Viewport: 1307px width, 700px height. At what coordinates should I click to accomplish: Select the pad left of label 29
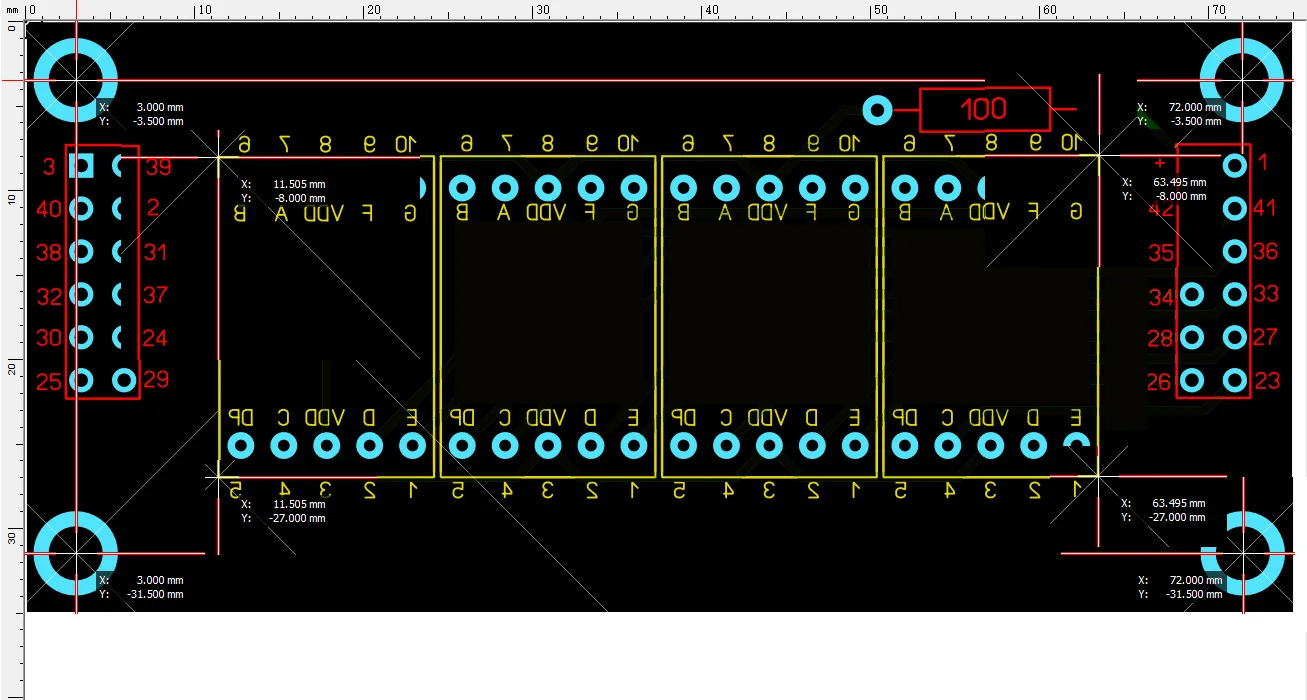pos(124,380)
